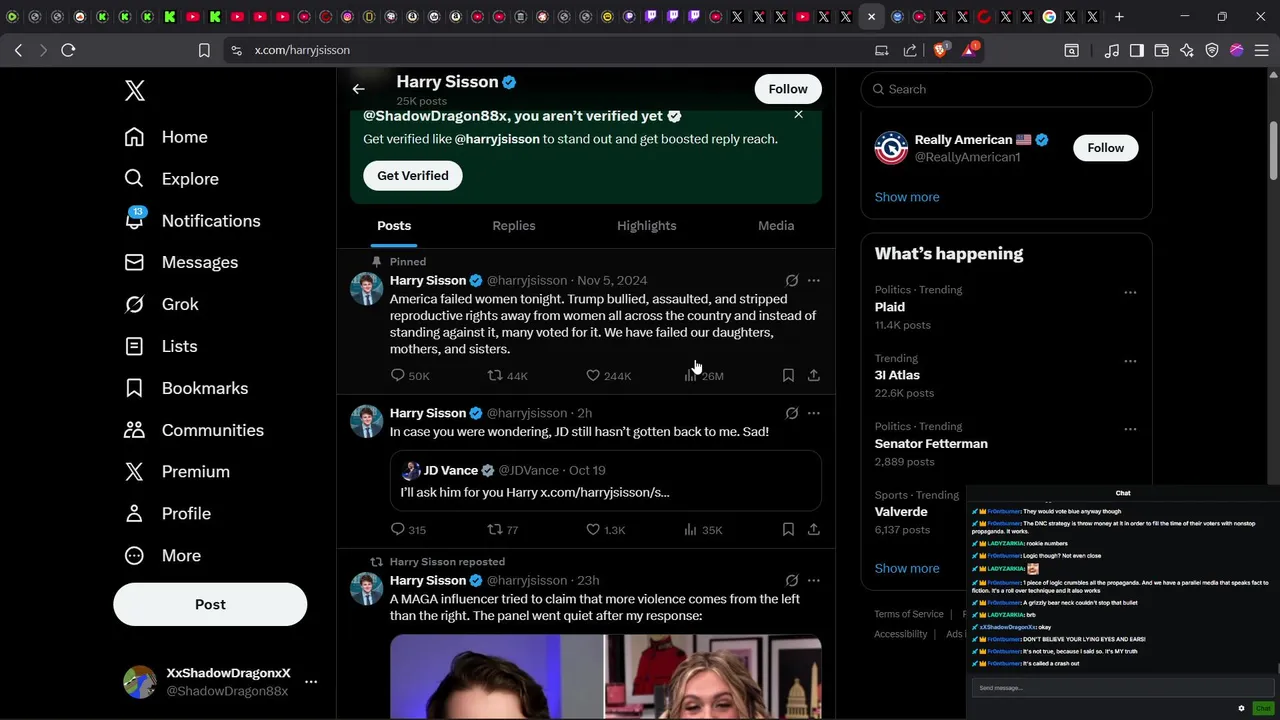Share the pinned post

pos(814,375)
